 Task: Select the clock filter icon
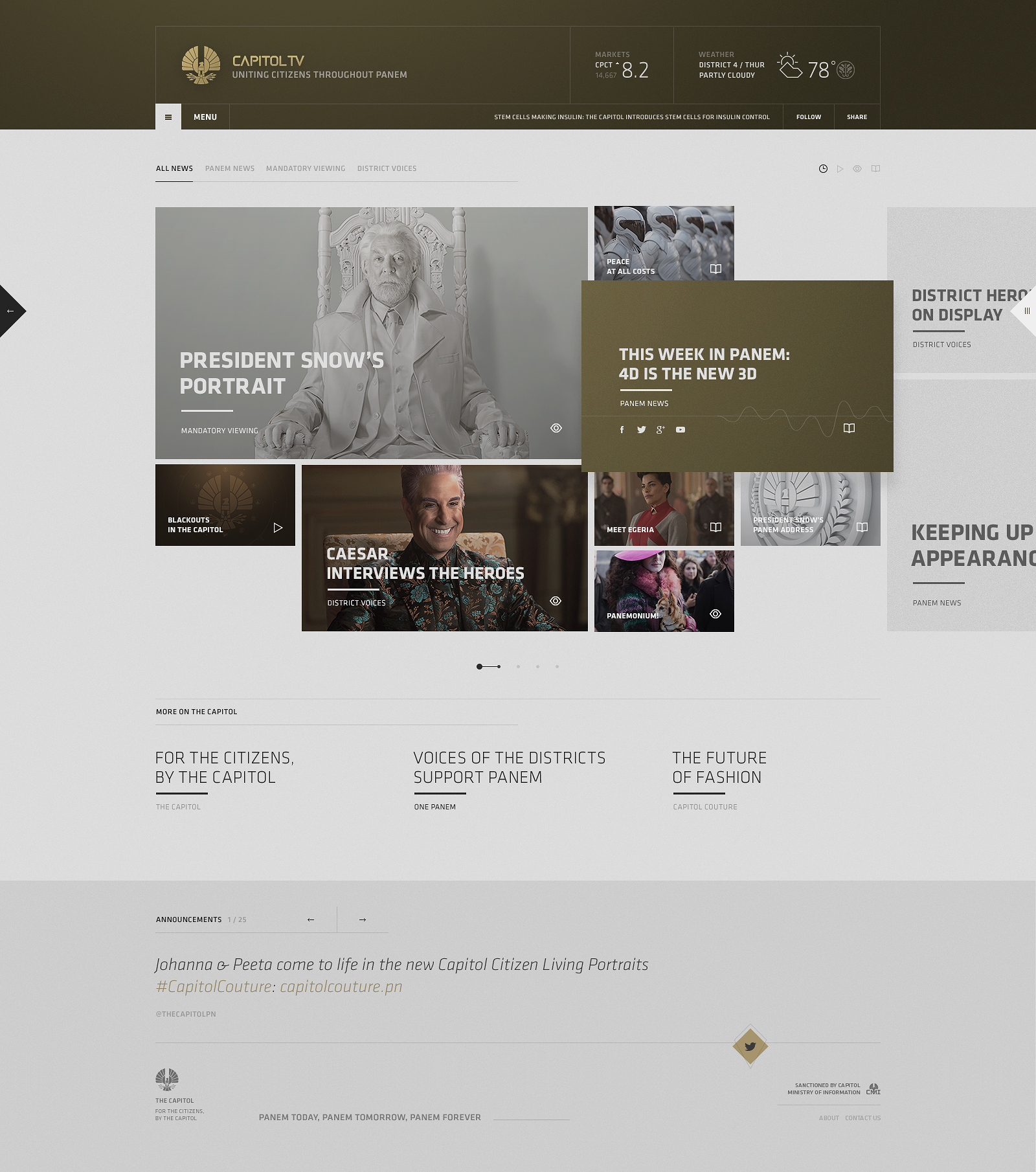[823, 169]
